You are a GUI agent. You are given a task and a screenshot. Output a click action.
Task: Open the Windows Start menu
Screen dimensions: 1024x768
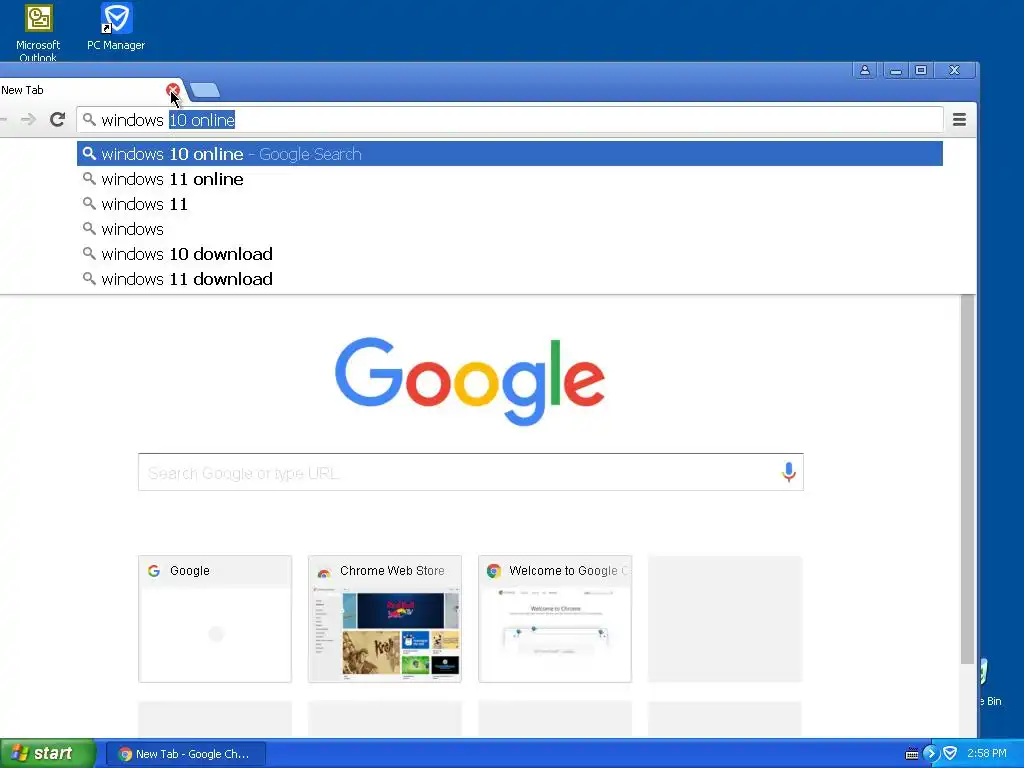48,753
